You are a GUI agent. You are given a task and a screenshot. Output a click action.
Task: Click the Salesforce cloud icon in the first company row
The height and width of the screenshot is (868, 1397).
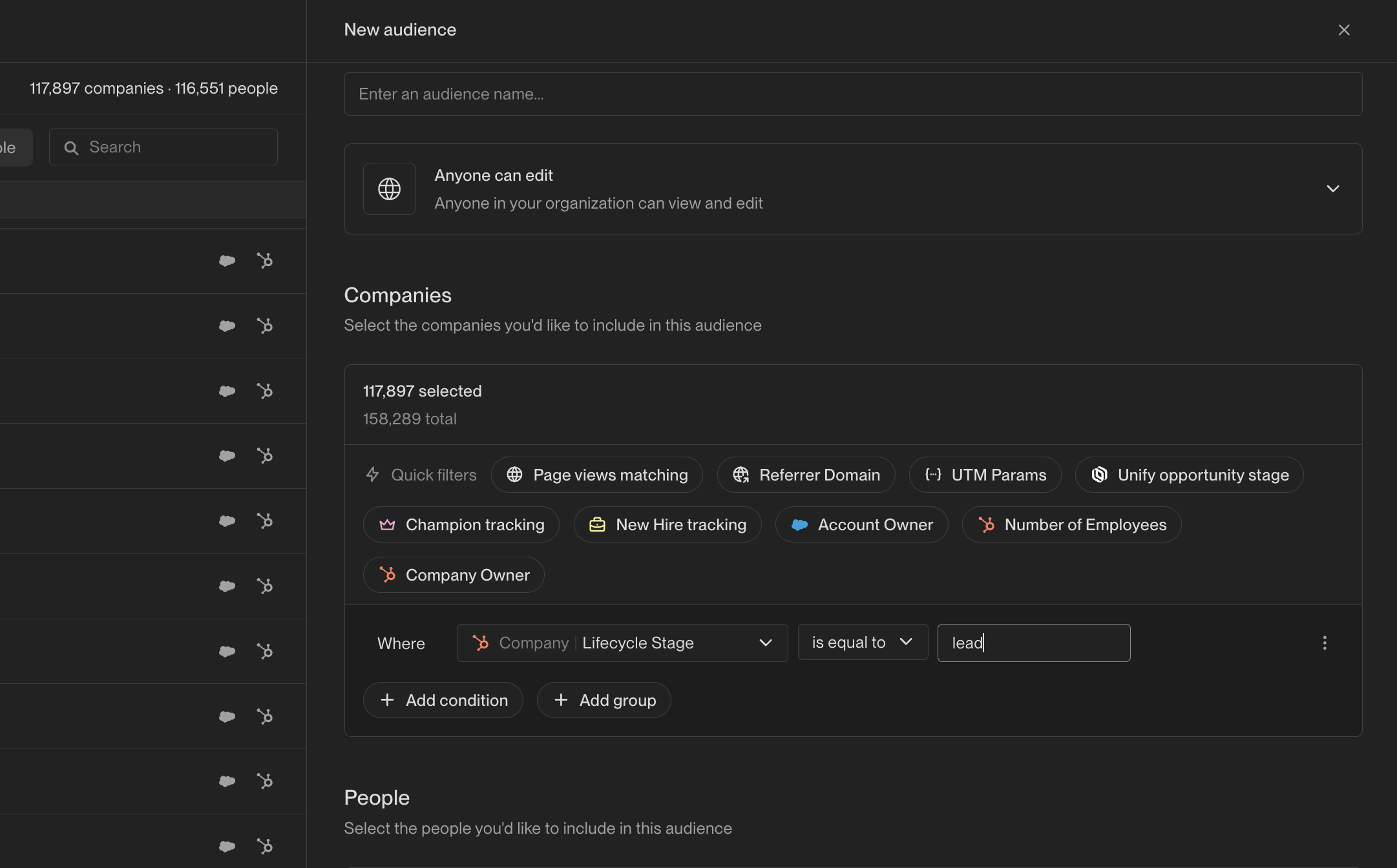pos(227,261)
